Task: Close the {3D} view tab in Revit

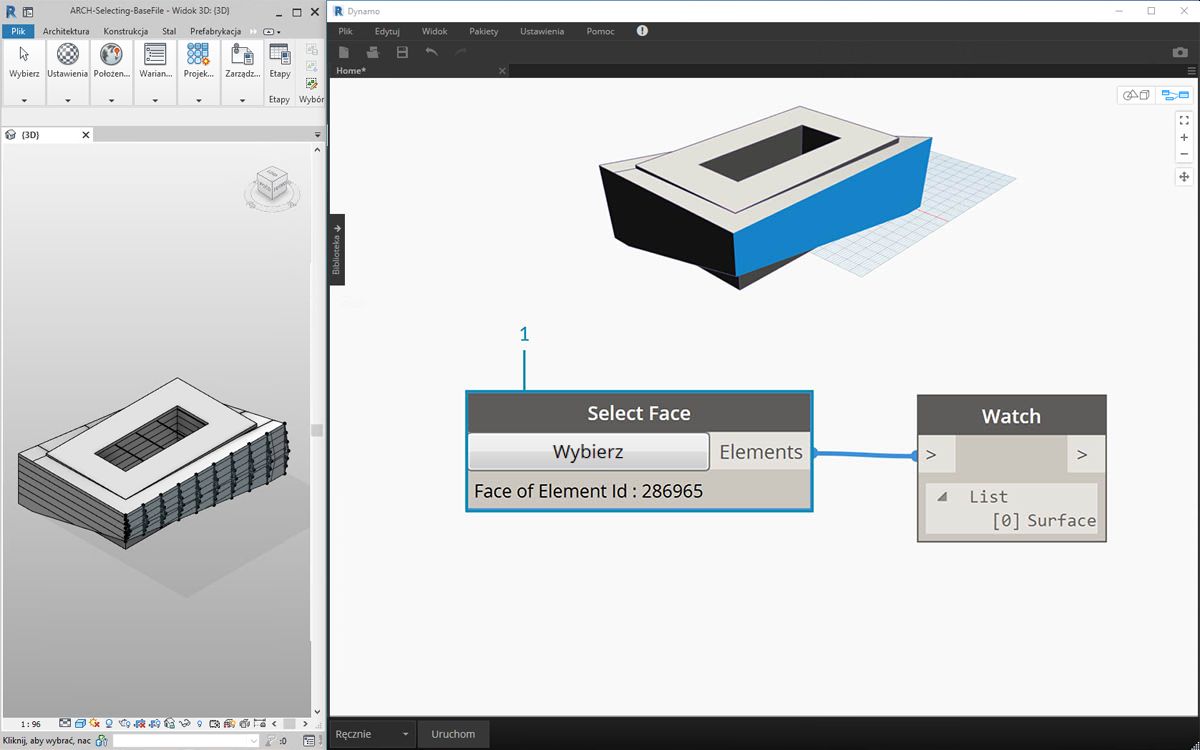Action: coord(86,134)
